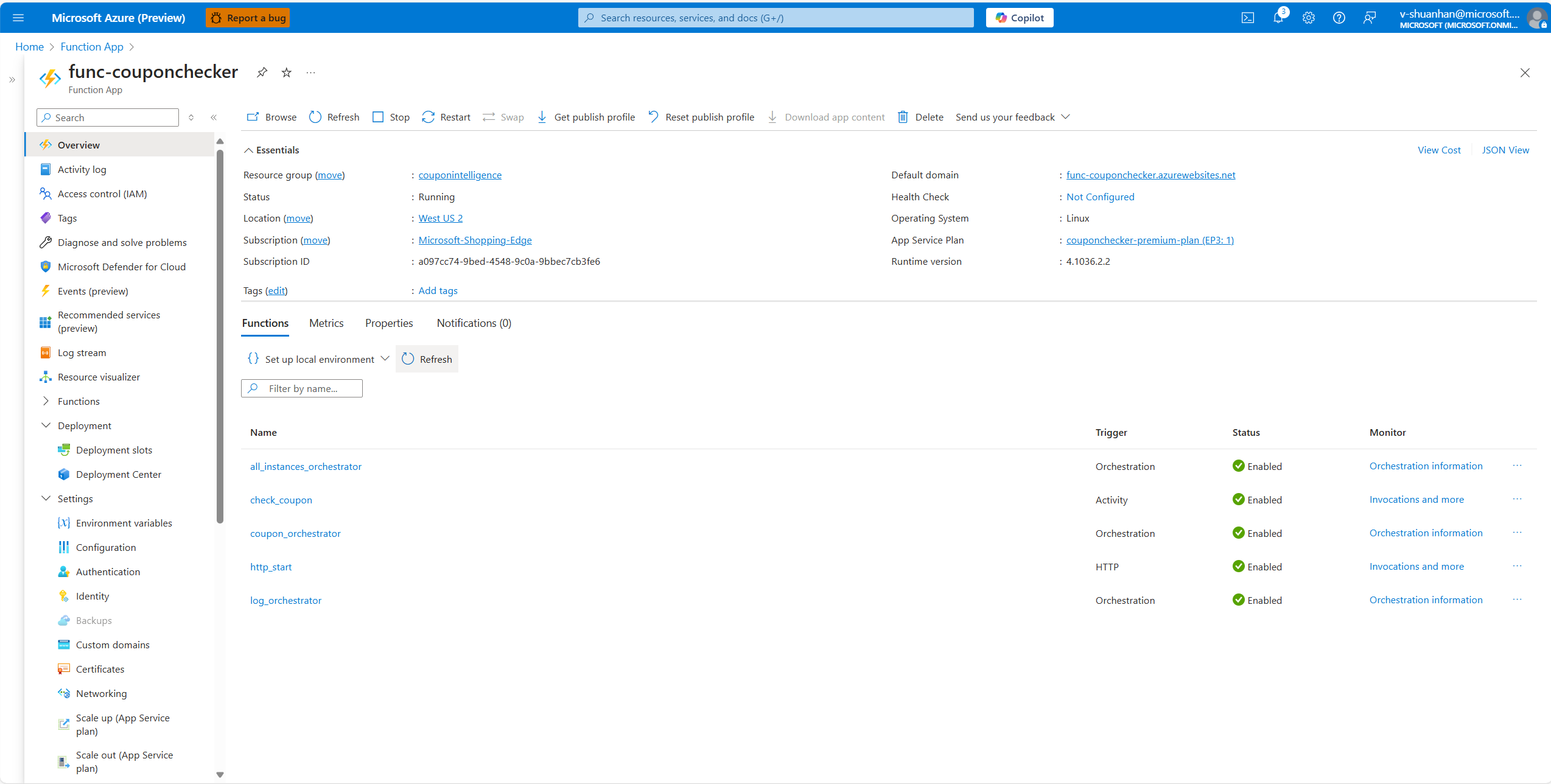
Task: Open Cloud Shell from the top bar
Action: tap(1248, 18)
